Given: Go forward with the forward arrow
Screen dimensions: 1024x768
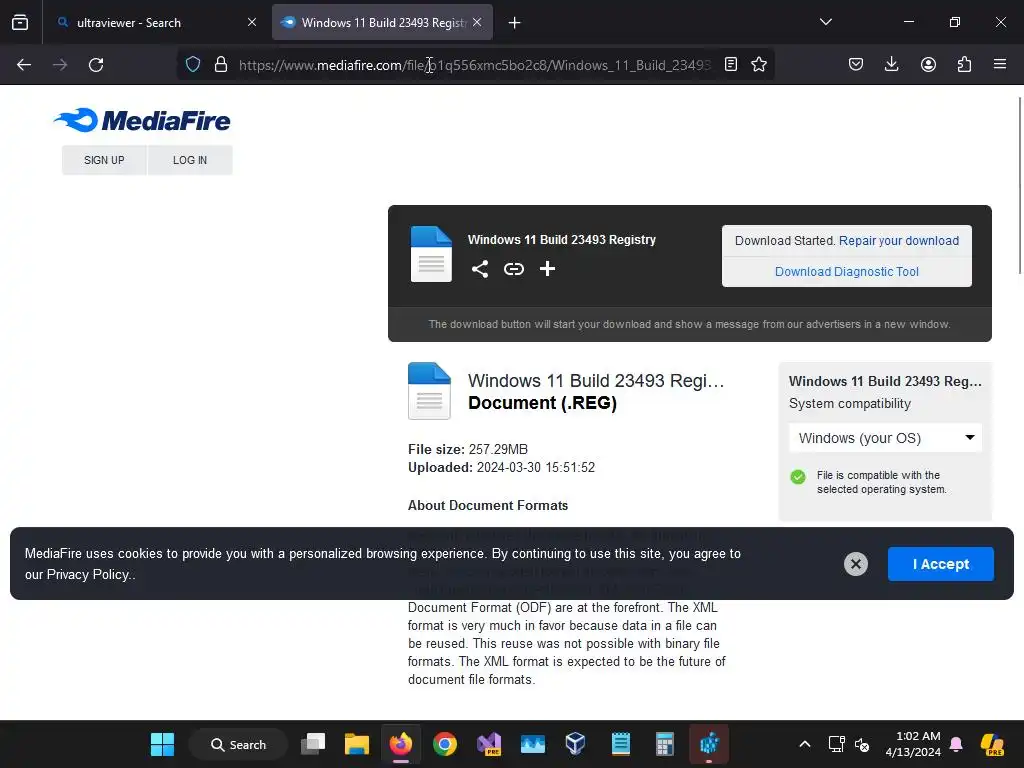Looking at the screenshot, I should 60,65.
